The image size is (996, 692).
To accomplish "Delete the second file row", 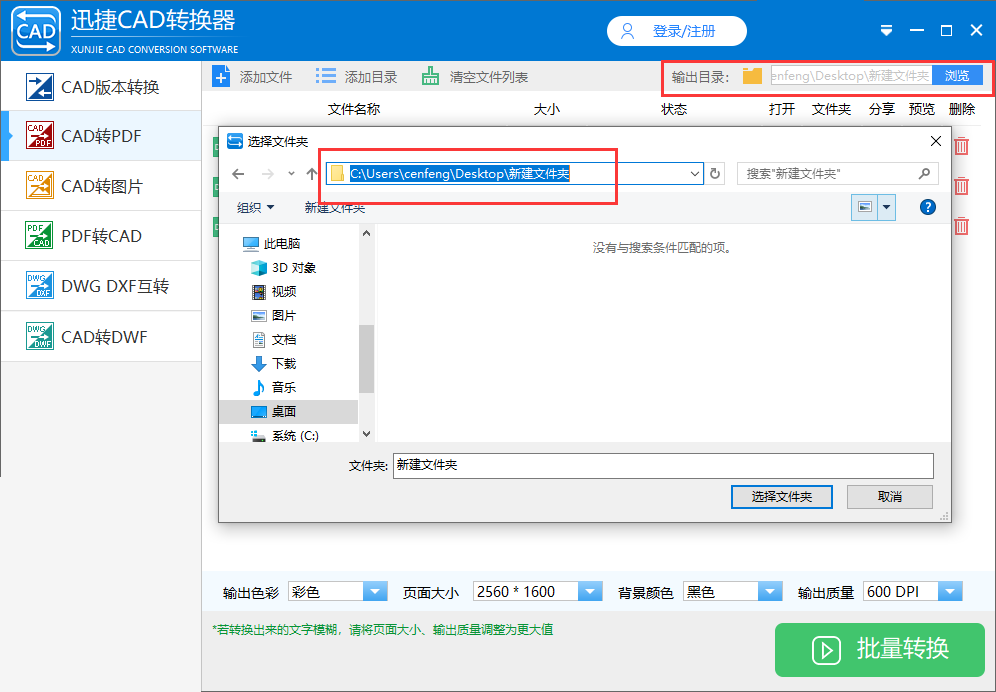I will coord(962,186).
